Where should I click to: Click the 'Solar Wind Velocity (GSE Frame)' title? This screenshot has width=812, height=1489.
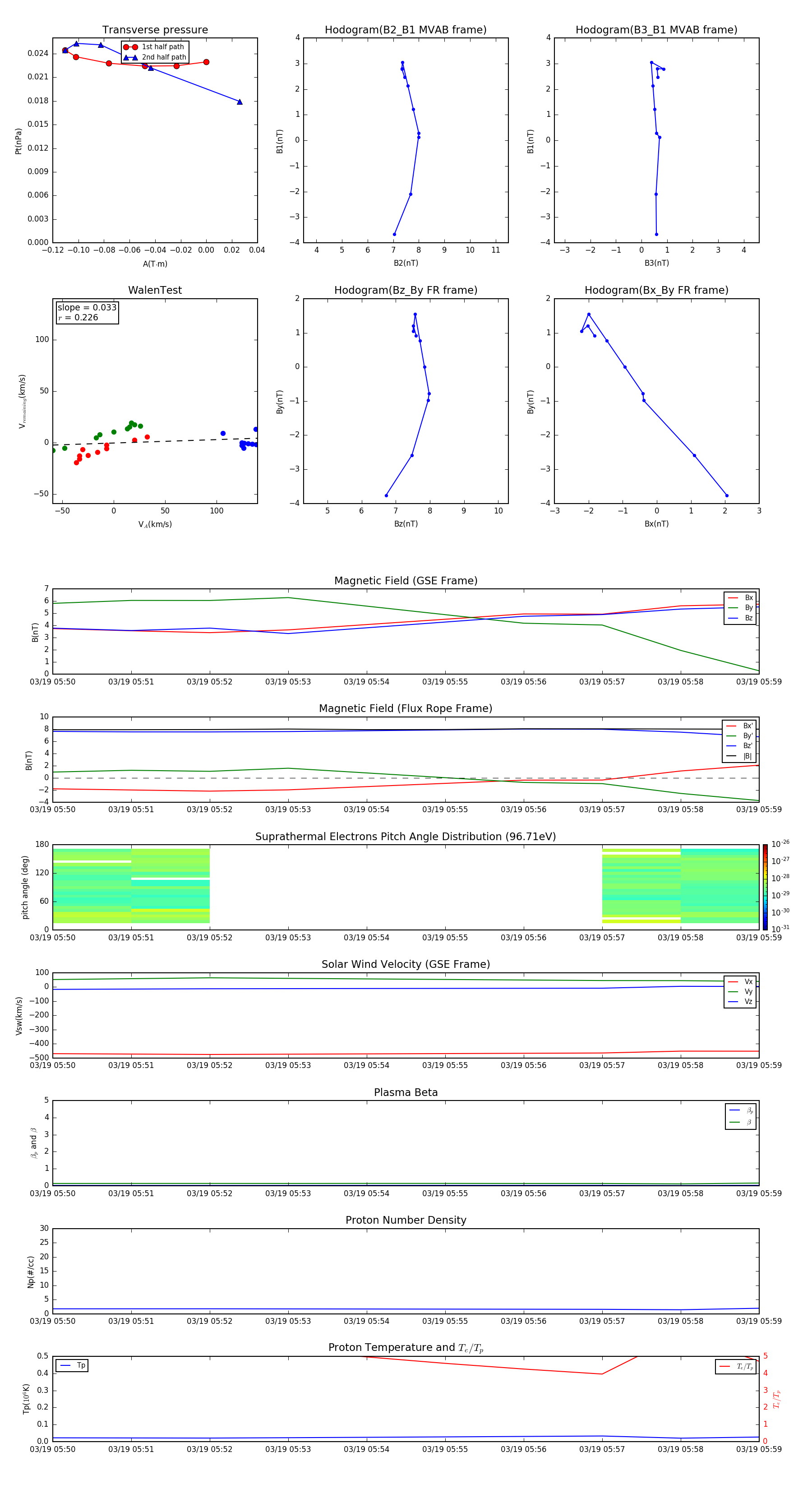(406, 964)
